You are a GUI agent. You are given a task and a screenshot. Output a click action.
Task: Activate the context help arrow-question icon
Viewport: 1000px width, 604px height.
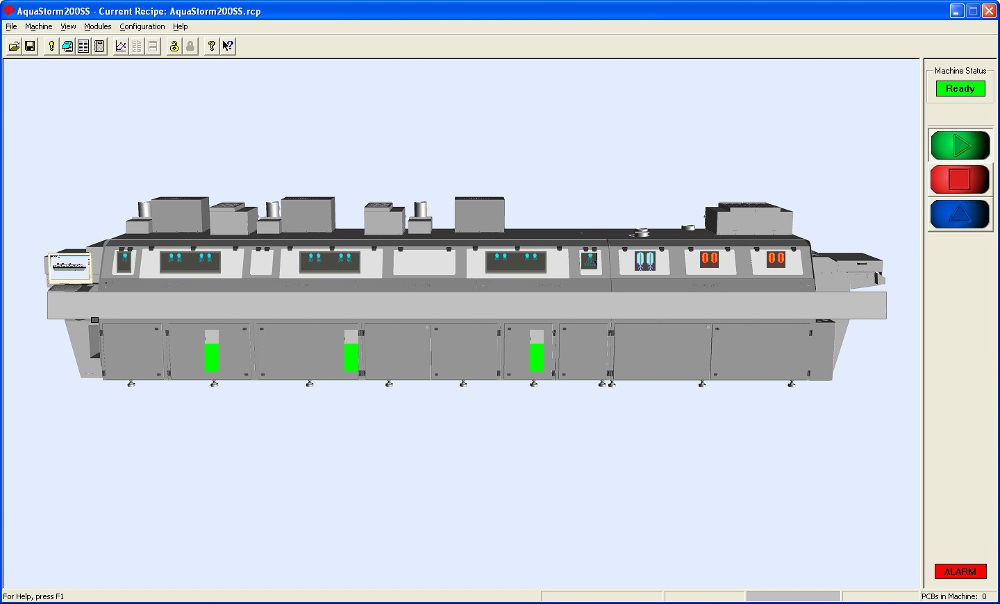tap(228, 46)
